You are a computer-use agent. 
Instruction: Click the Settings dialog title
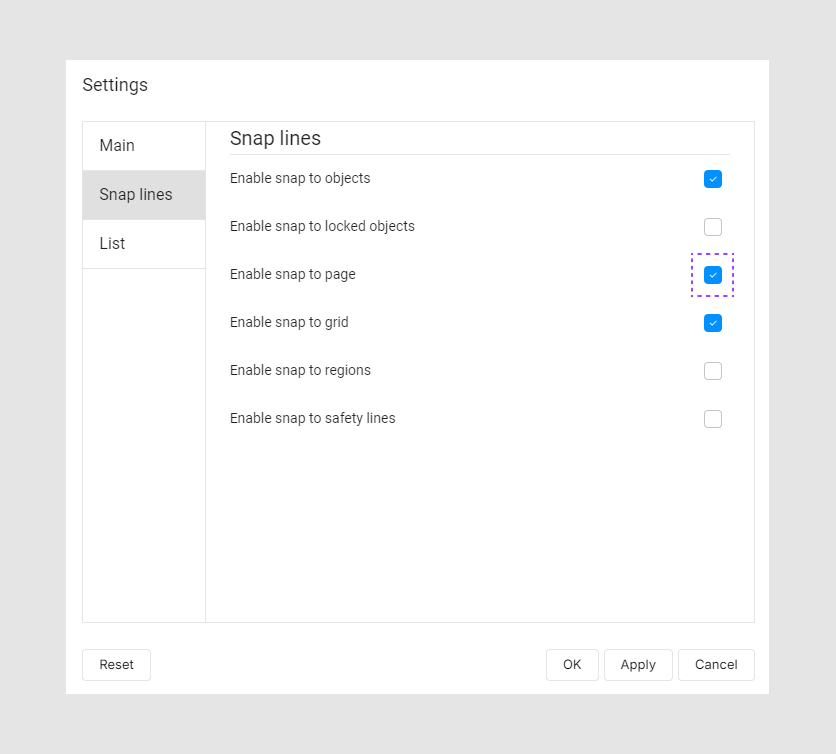tap(115, 86)
